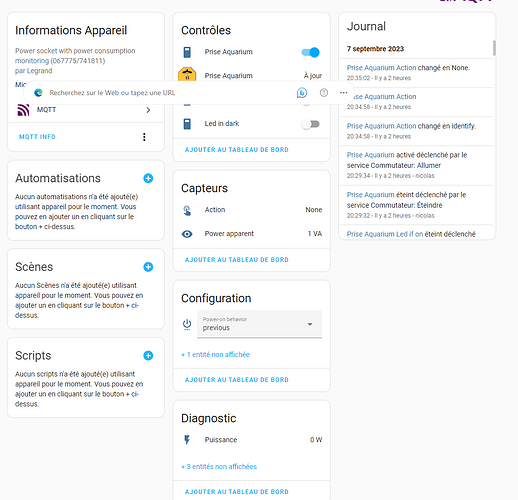Click the Puissance lightning bolt icon
Image resolution: width=518 pixels, height=500 pixels.
pos(187,440)
